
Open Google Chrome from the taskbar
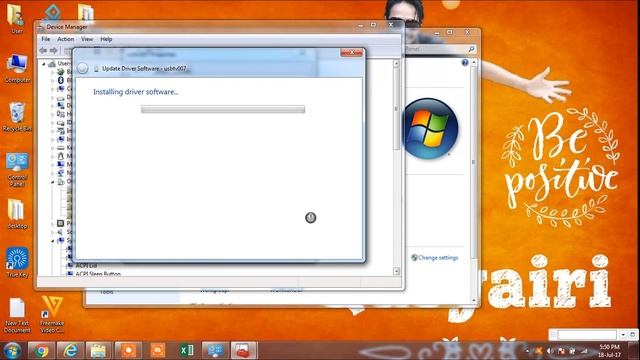pos(41,351)
